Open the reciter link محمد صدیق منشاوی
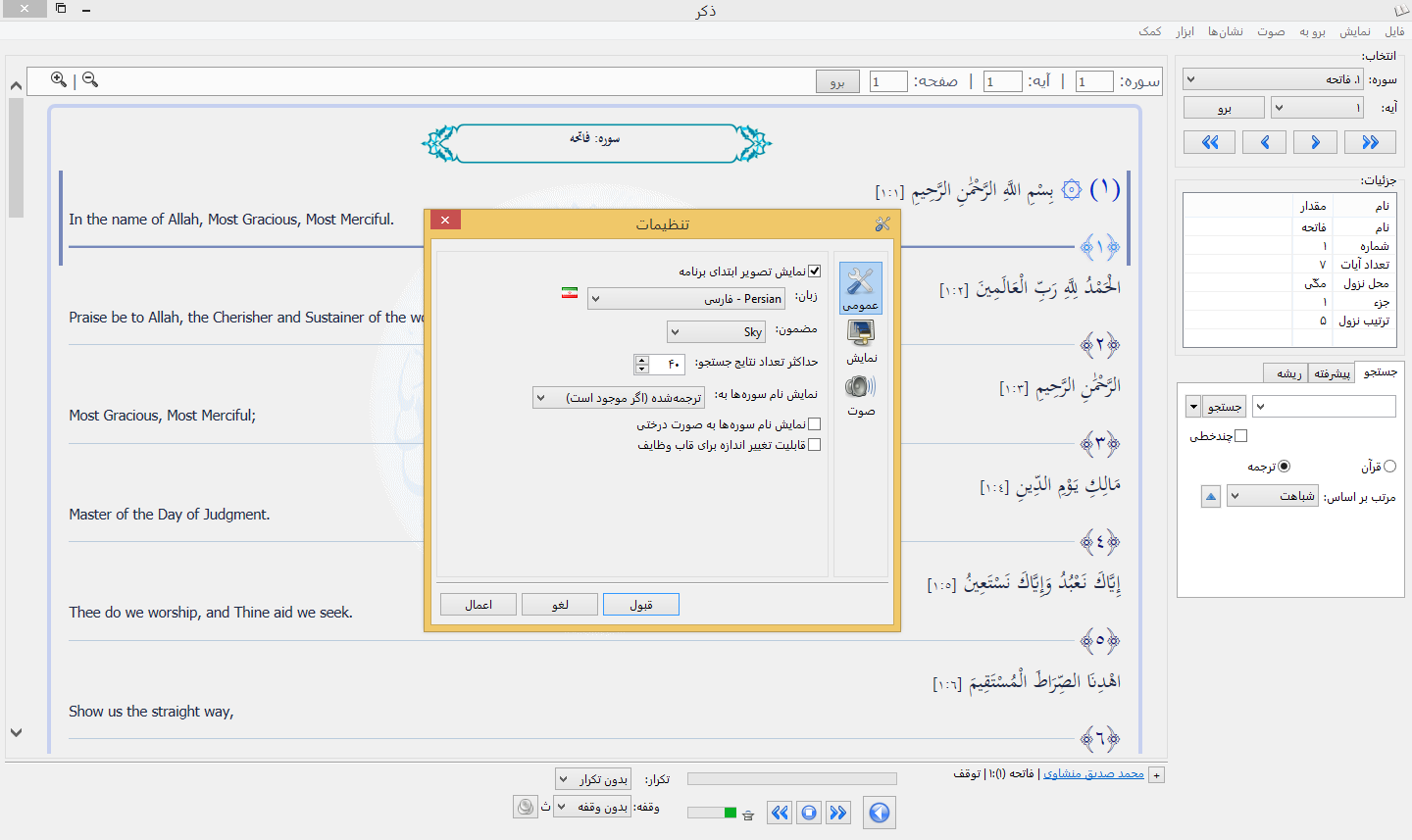1412x840 pixels. 1093,773
